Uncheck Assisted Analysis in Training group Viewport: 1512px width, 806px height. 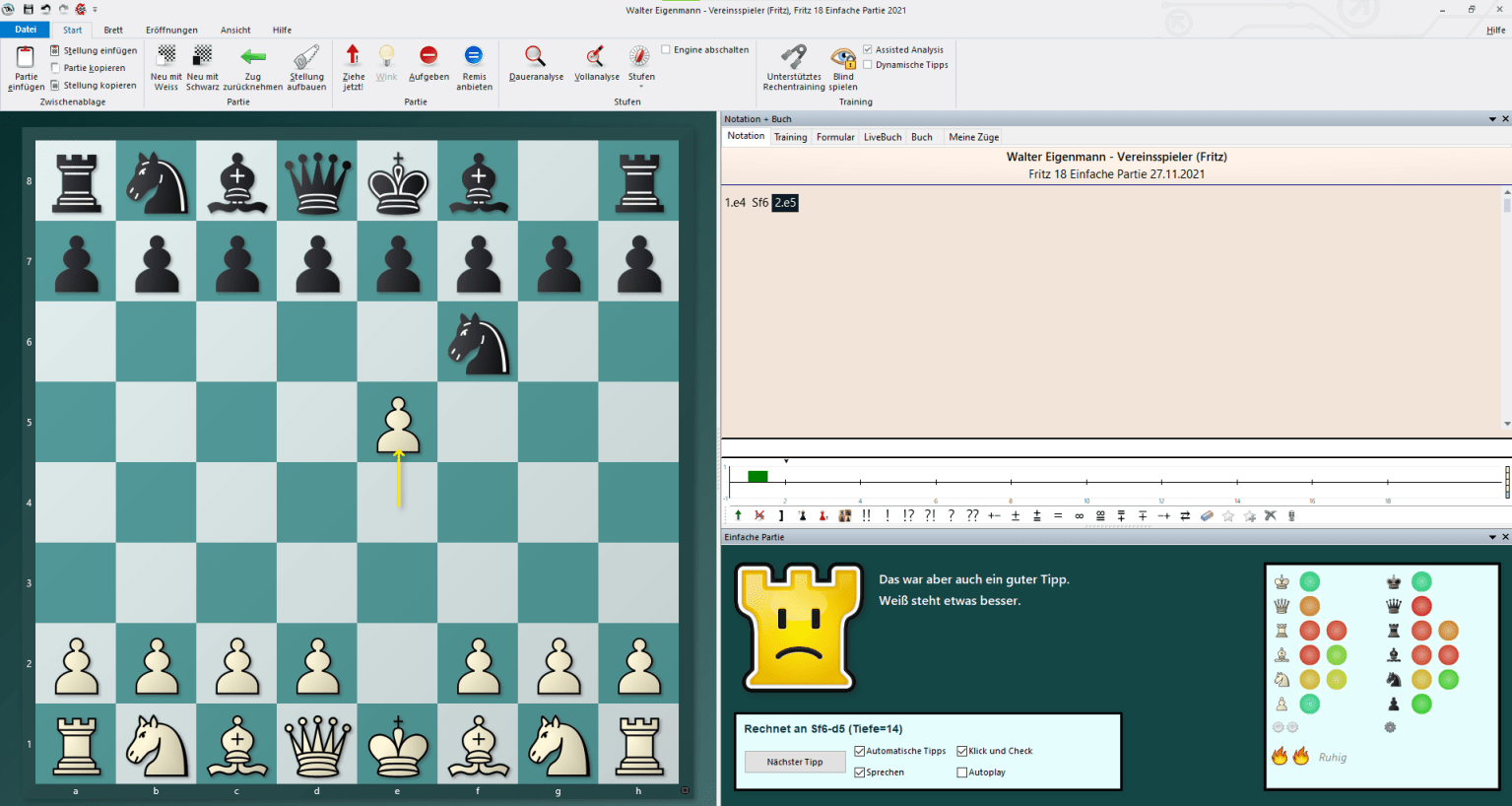coord(869,48)
